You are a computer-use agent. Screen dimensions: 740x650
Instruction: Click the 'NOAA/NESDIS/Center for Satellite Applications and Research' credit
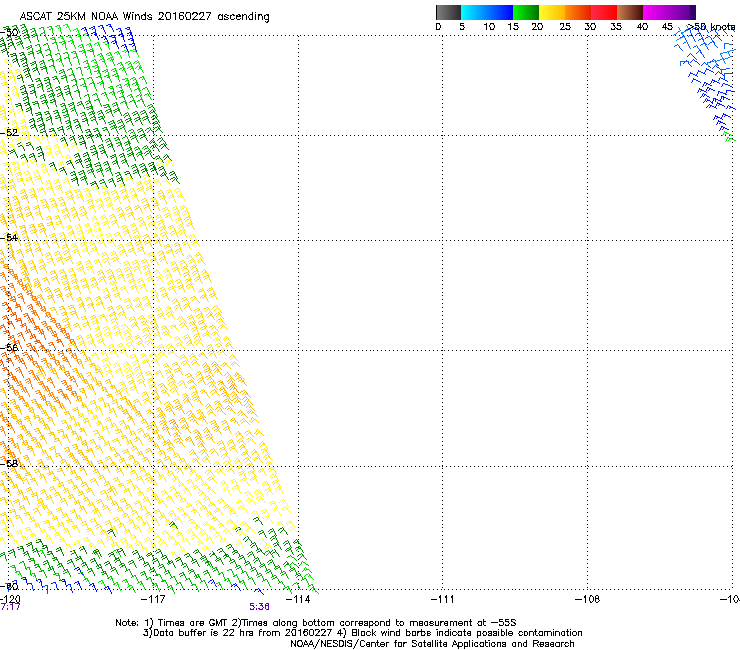click(x=432, y=644)
